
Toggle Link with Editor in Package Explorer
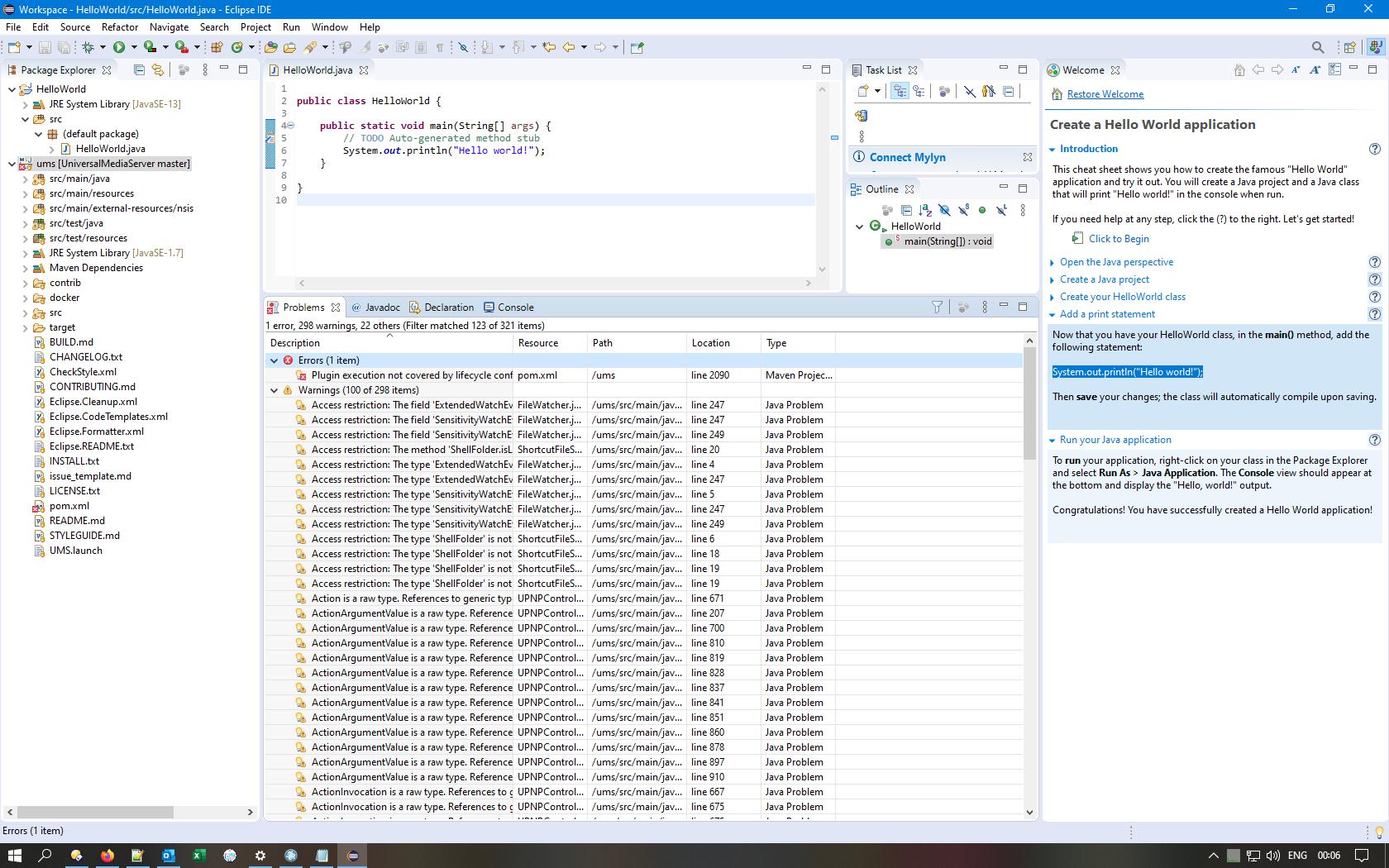click(x=158, y=70)
